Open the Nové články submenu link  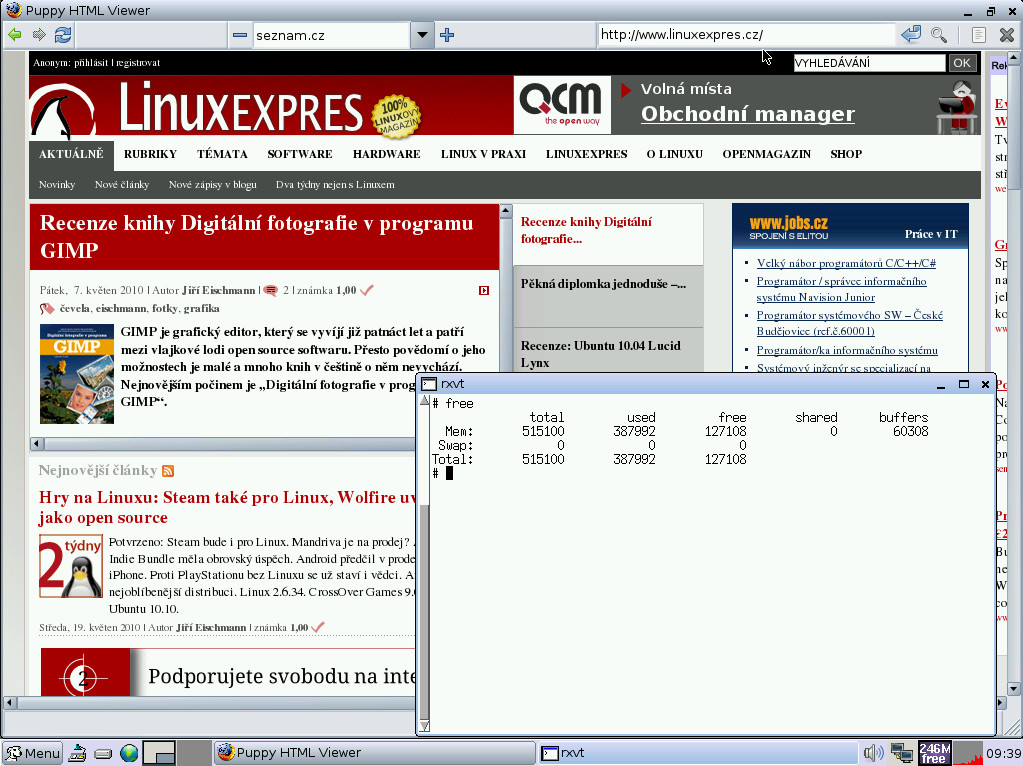(x=122, y=185)
